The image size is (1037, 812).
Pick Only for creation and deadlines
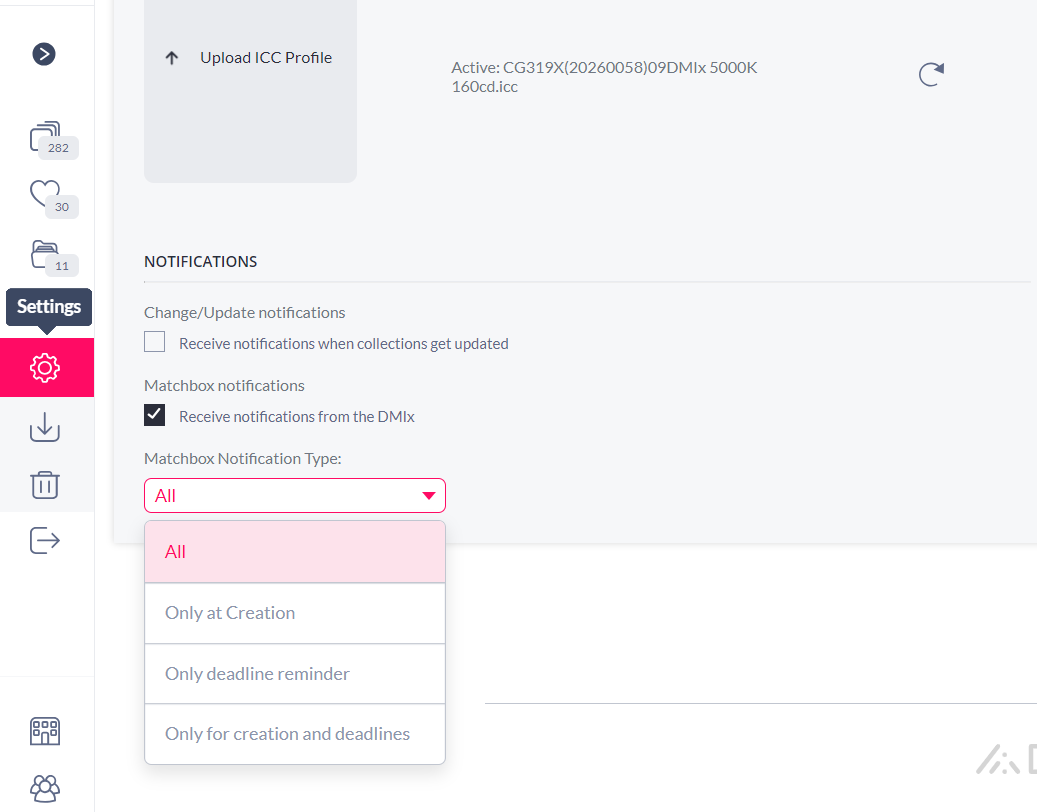tap(295, 734)
